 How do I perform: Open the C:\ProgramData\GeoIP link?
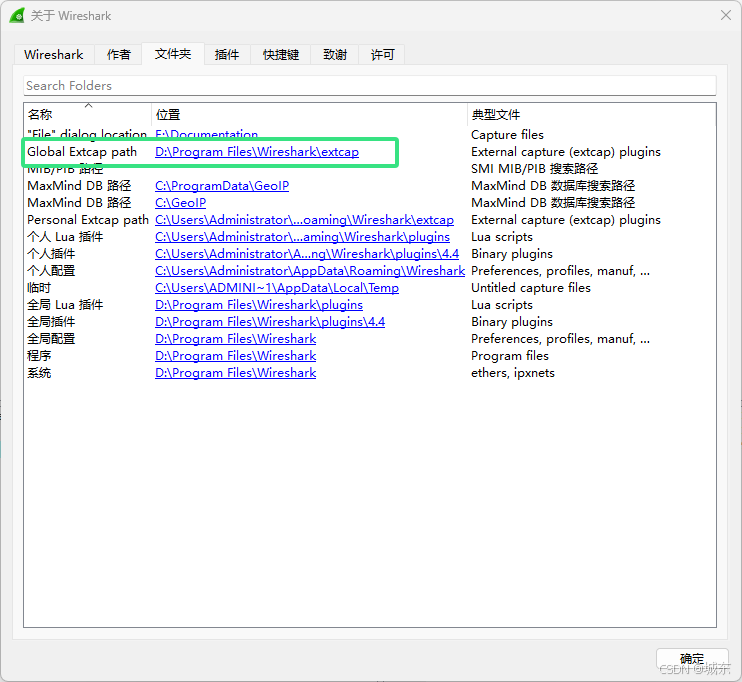click(x=222, y=186)
